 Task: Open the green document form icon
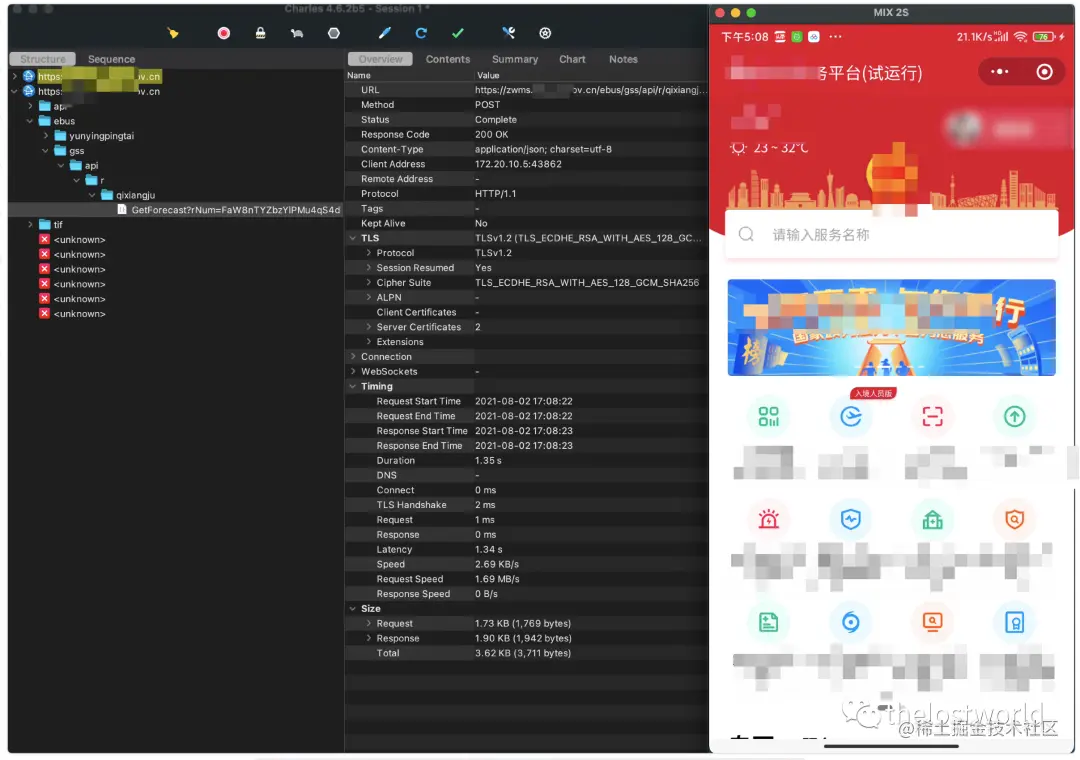pyautogui.click(x=769, y=622)
